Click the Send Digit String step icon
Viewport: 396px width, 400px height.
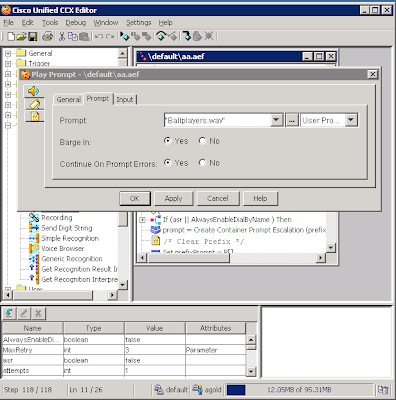point(34,228)
